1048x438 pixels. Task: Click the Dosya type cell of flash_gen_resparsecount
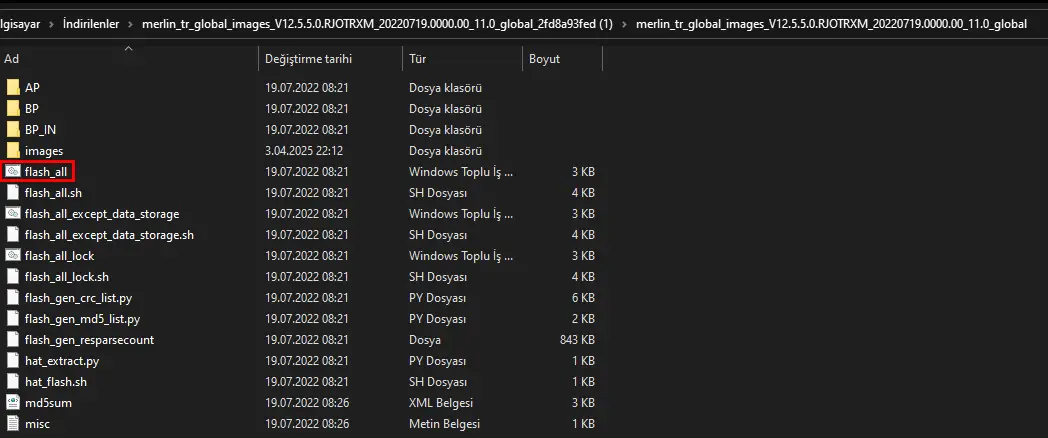pos(424,340)
